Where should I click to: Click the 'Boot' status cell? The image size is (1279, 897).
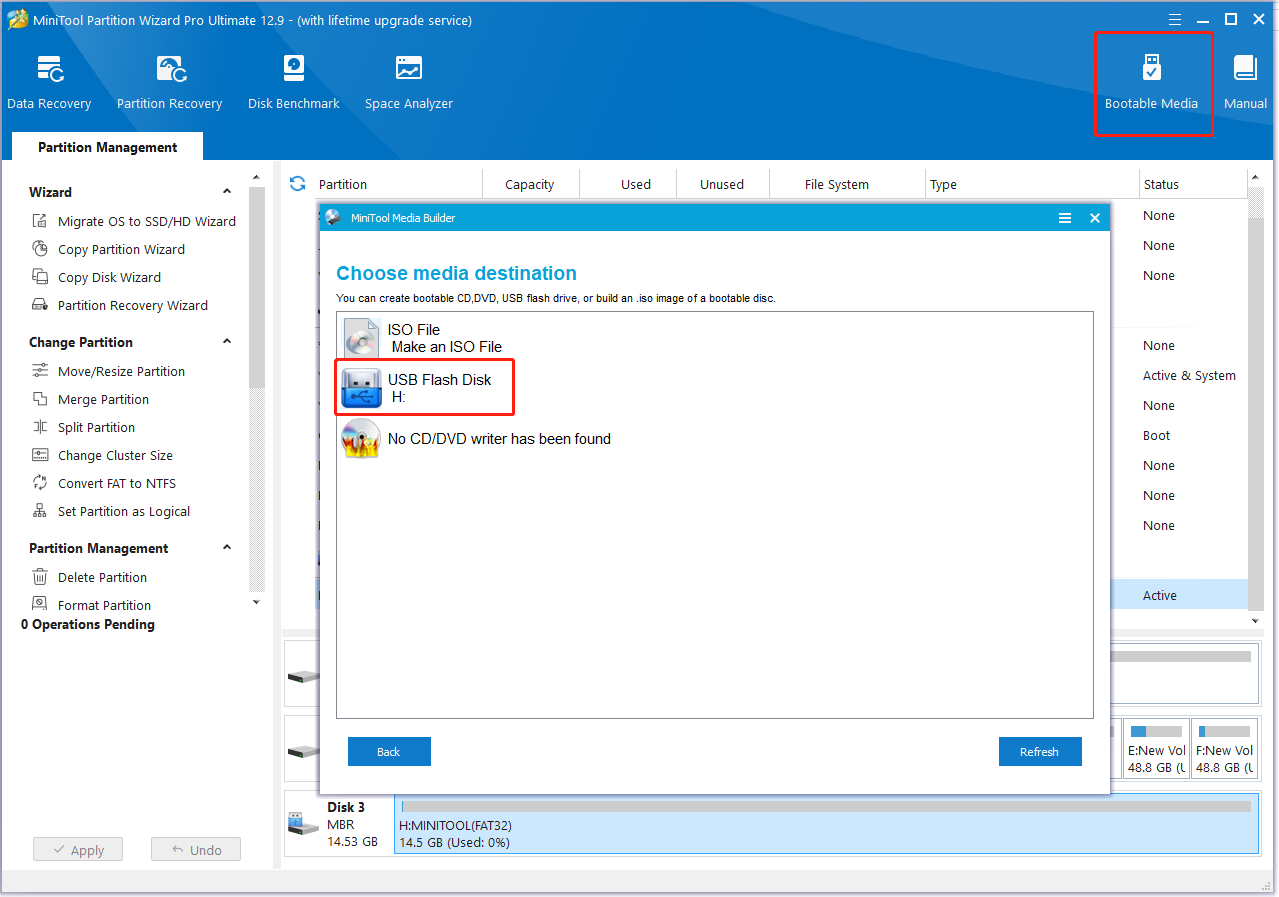pyautogui.click(x=1156, y=436)
